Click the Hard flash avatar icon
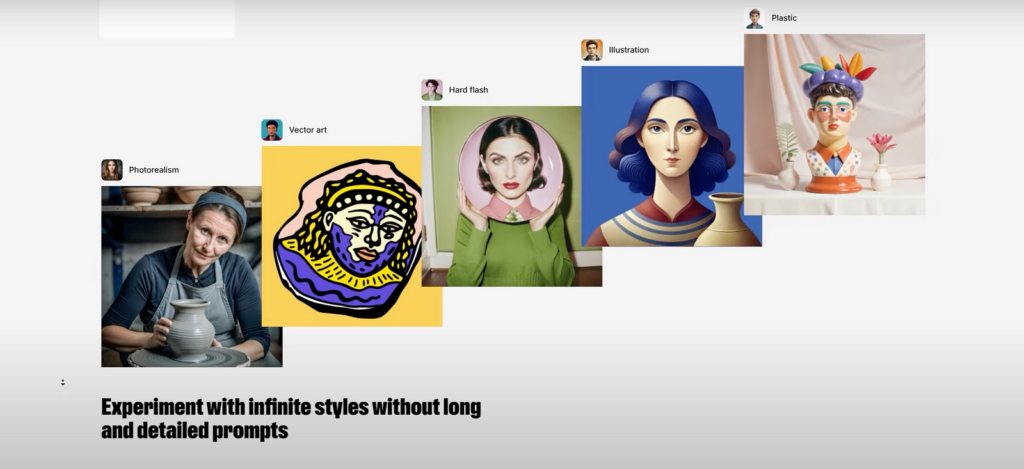 tap(432, 90)
